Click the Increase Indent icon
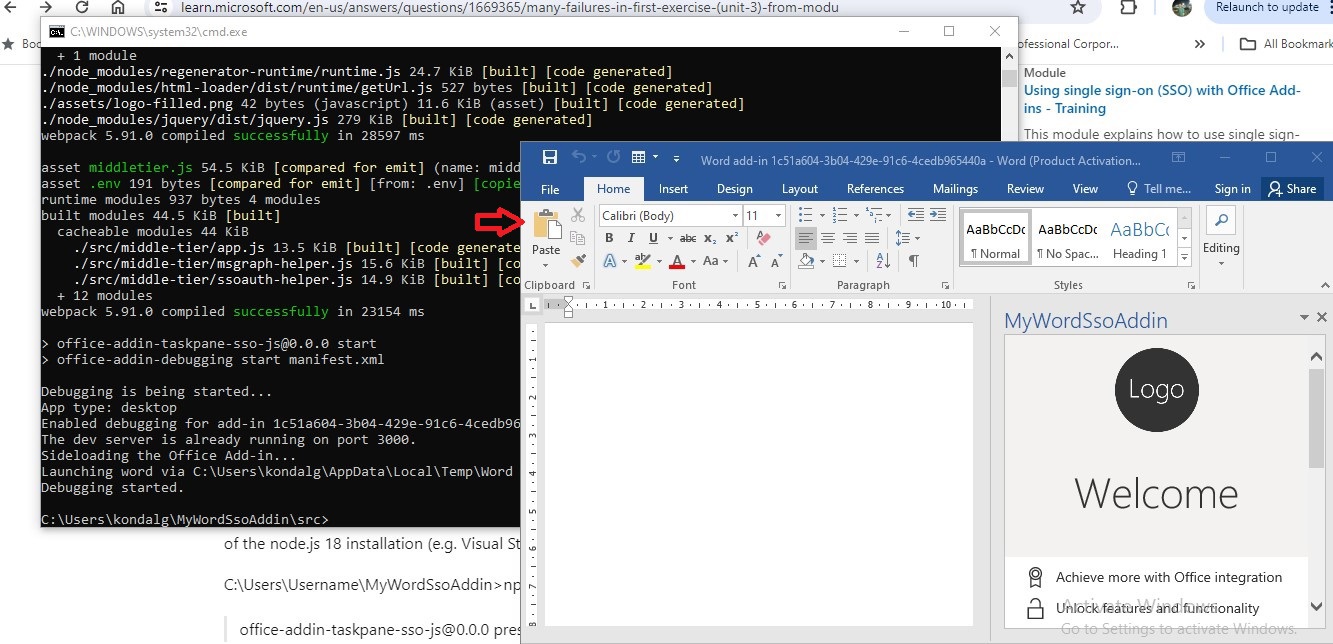The height and width of the screenshot is (644, 1333). click(x=938, y=215)
